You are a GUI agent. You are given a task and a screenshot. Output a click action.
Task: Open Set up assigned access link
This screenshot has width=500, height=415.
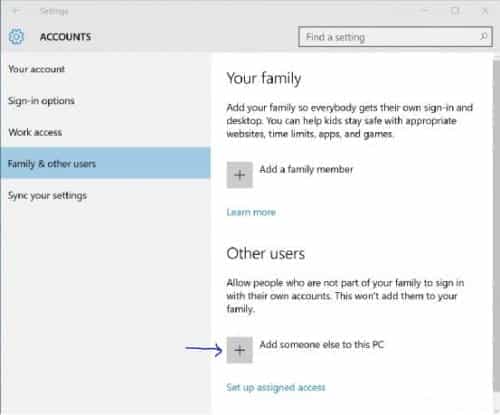[x=276, y=387]
